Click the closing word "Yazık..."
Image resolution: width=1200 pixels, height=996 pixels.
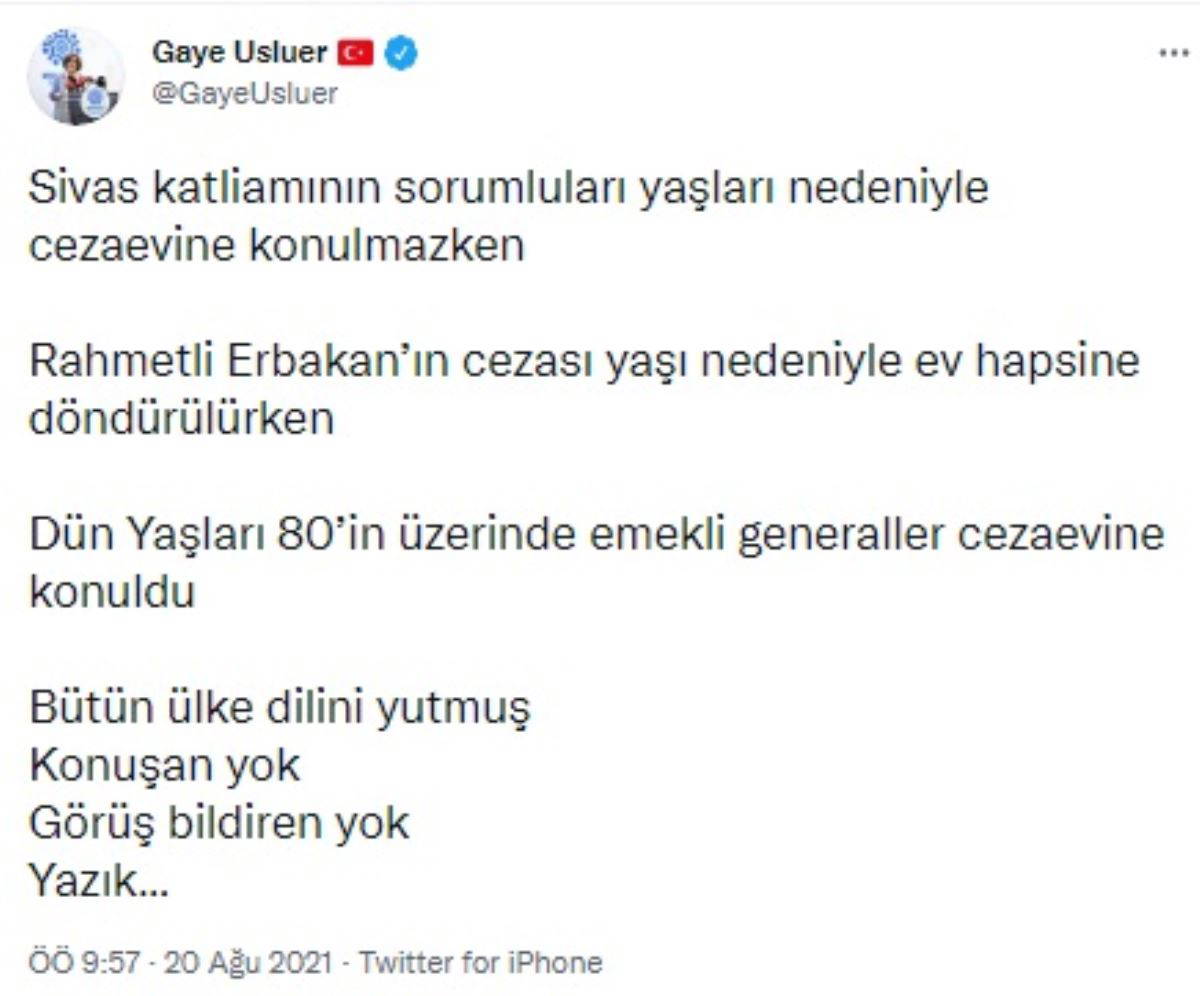click(99, 881)
